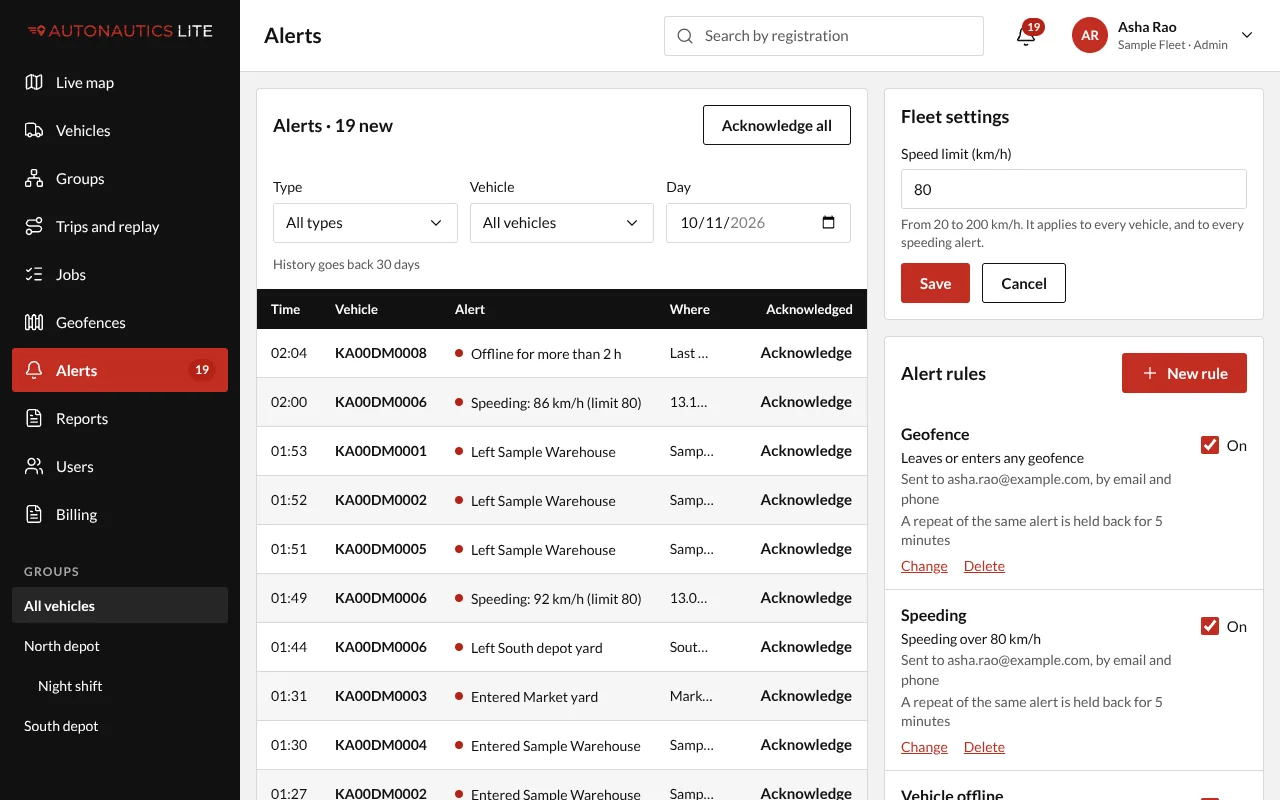1280x800 pixels.
Task: Select the North depot group
Action: tap(120, 646)
